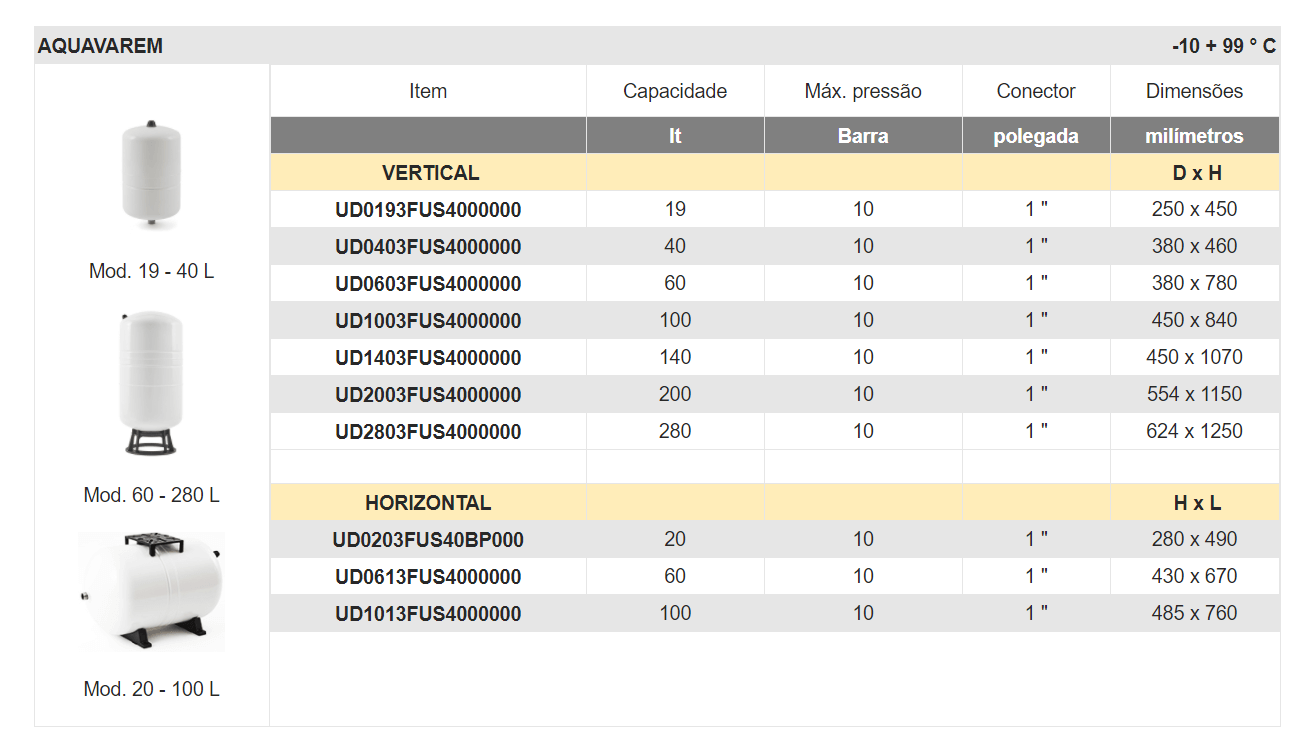Click the AQUAVAREM title bar

coord(100,46)
